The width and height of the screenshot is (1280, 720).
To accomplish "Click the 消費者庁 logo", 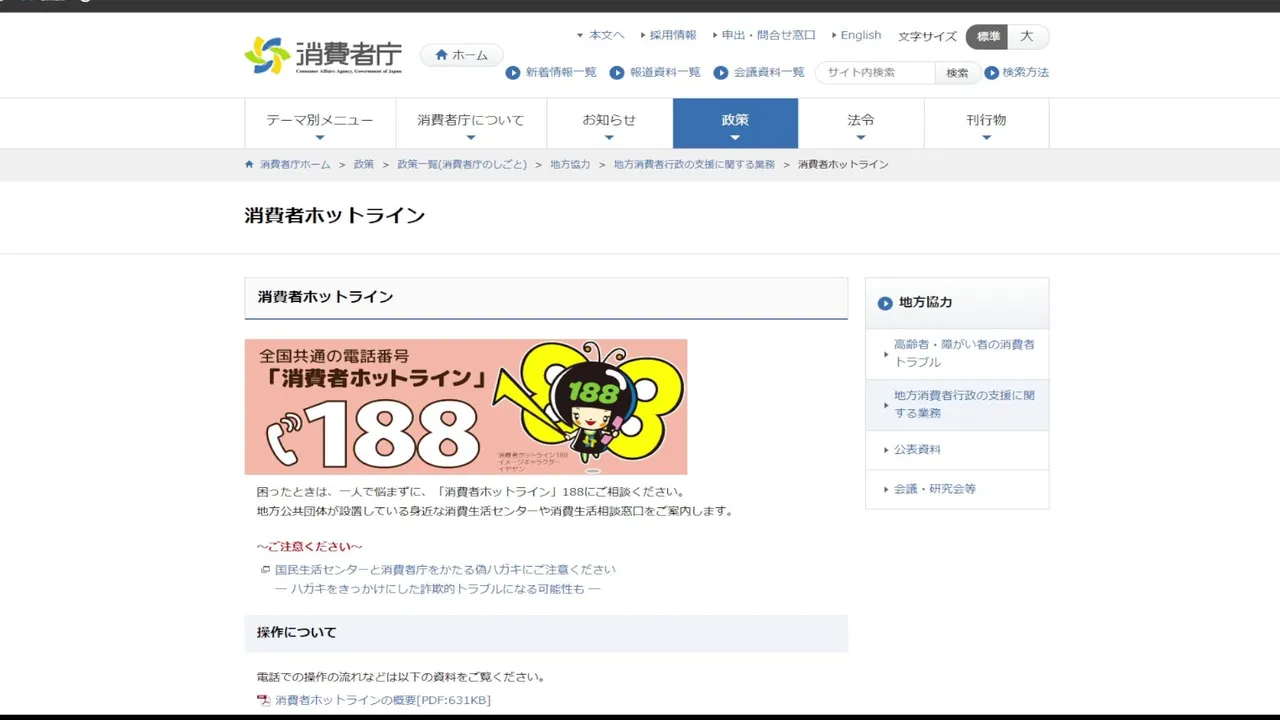I will pyautogui.click(x=323, y=56).
